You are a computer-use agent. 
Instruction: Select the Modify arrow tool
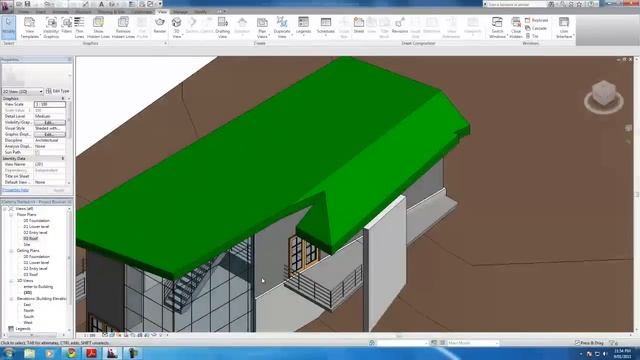(x=8, y=27)
